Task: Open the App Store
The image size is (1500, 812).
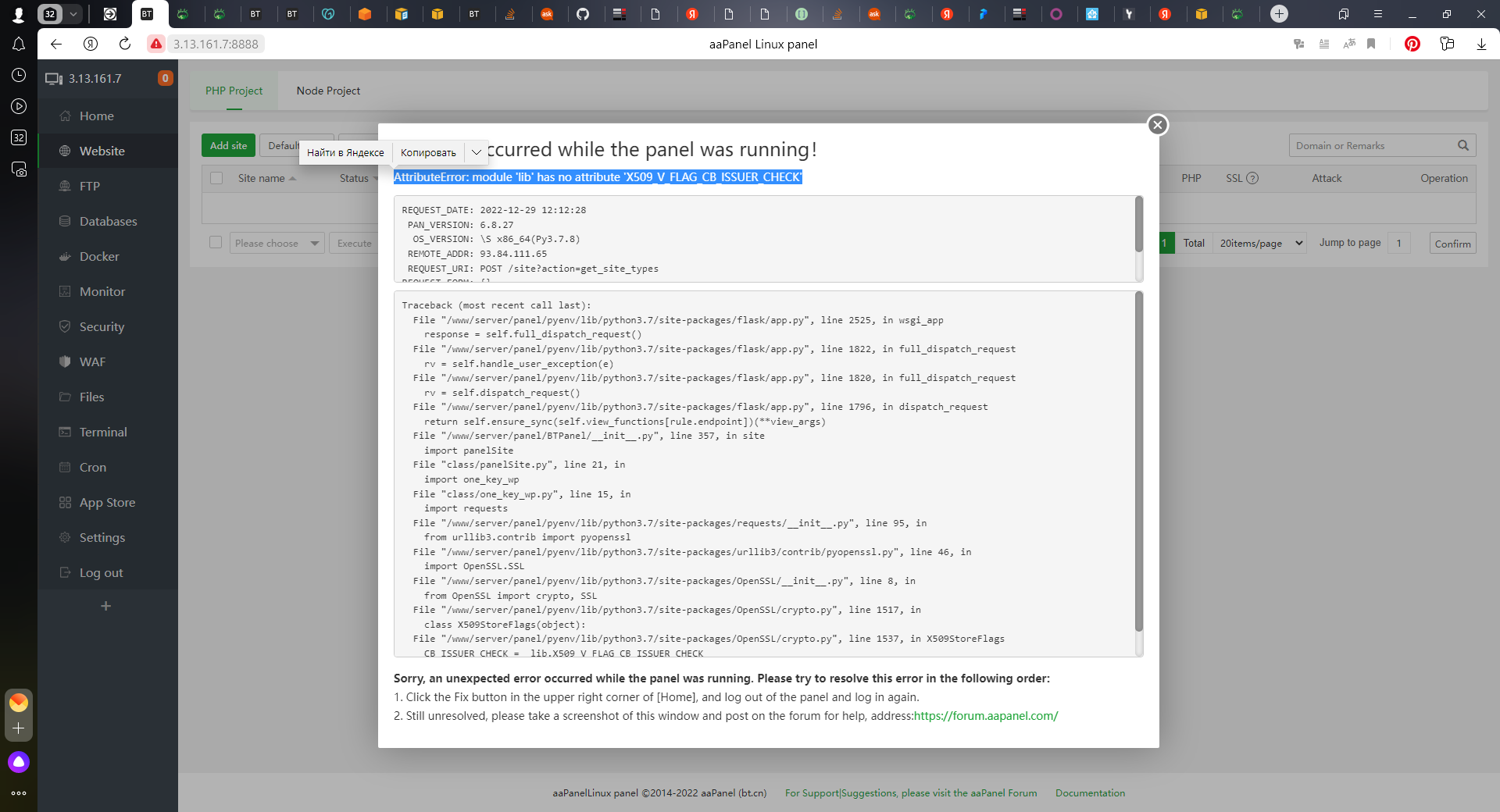Action: tap(108, 502)
